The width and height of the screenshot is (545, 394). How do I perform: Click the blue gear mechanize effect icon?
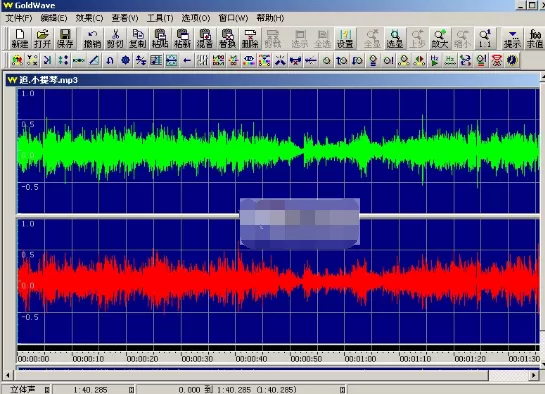click(125, 60)
